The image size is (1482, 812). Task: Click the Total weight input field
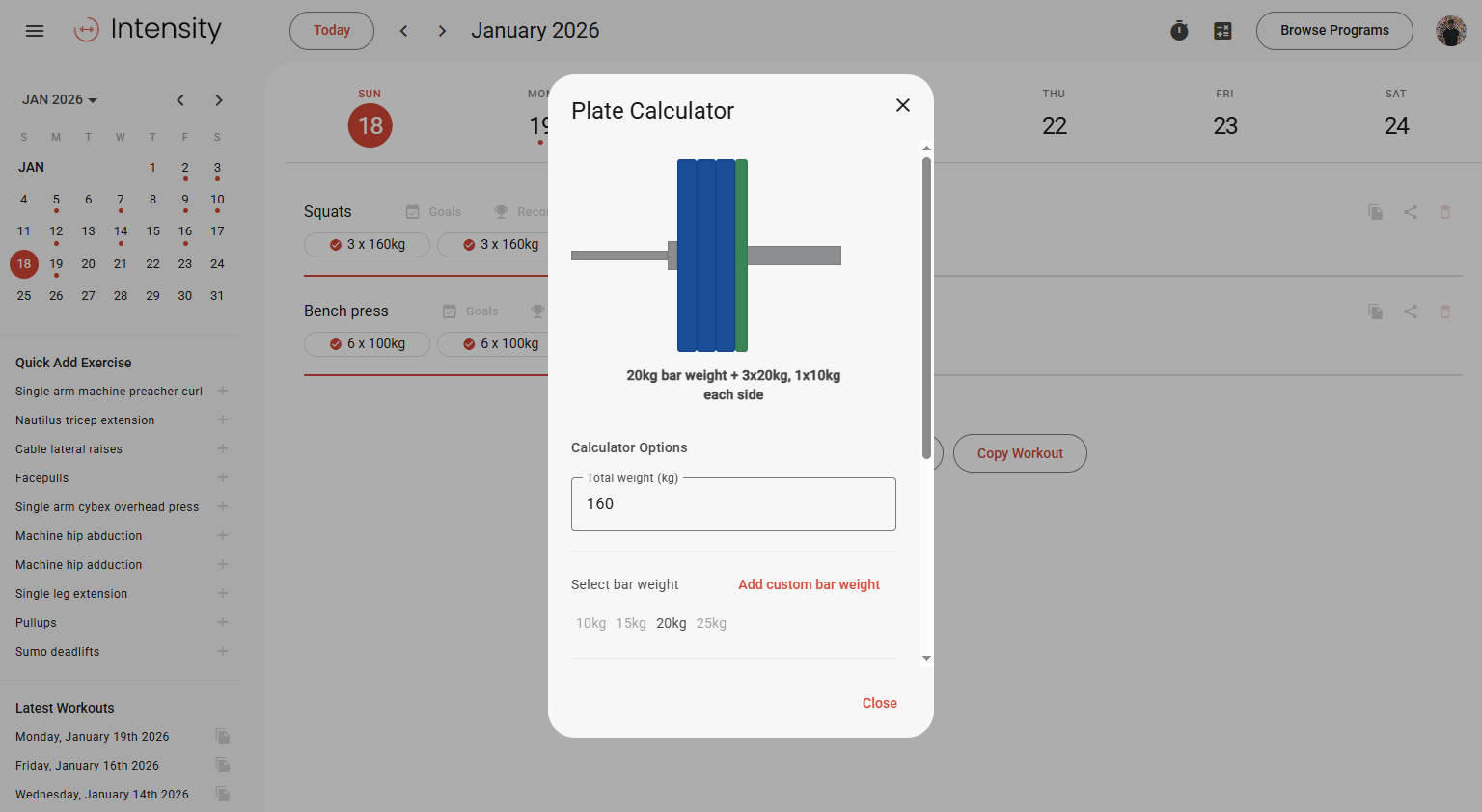click(733, 504)
